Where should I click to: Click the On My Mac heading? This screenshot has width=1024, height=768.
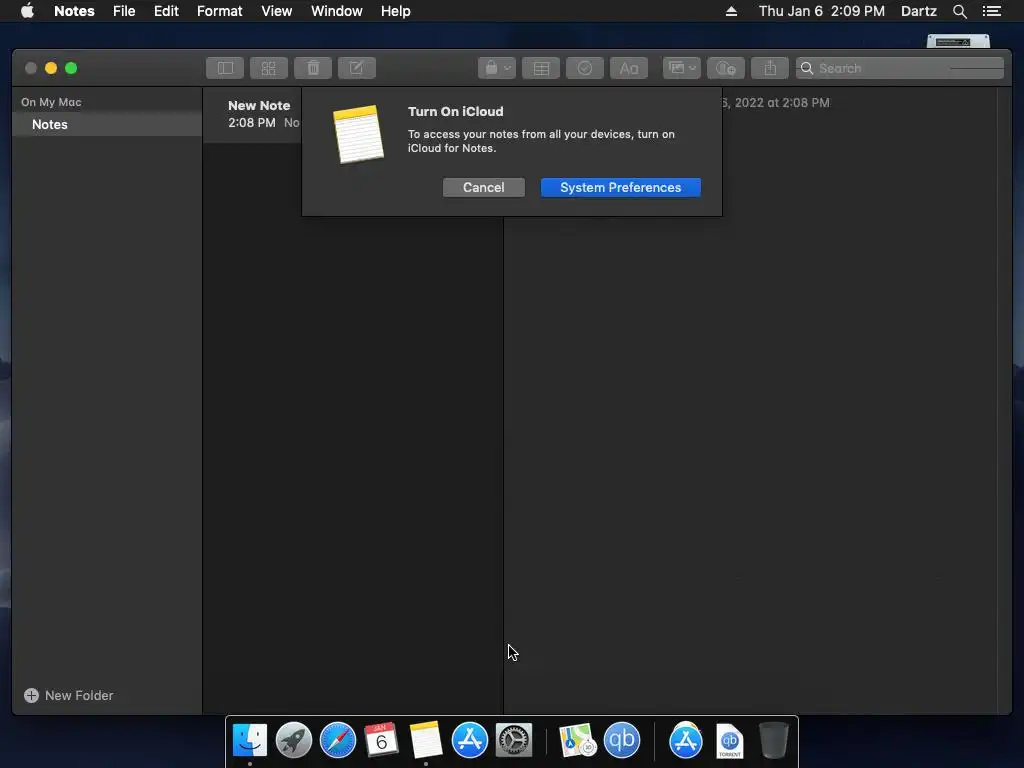click(51, 102)
